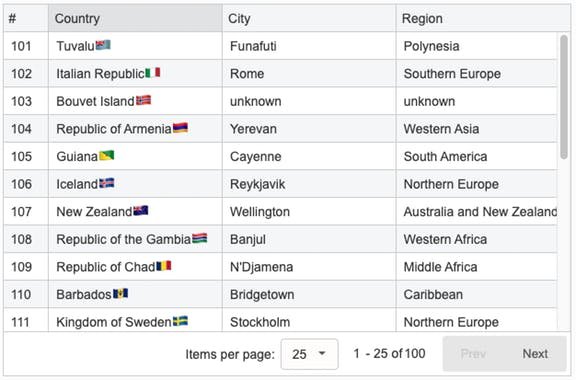Click the dropdown arrow beside 25

[322, 354]
